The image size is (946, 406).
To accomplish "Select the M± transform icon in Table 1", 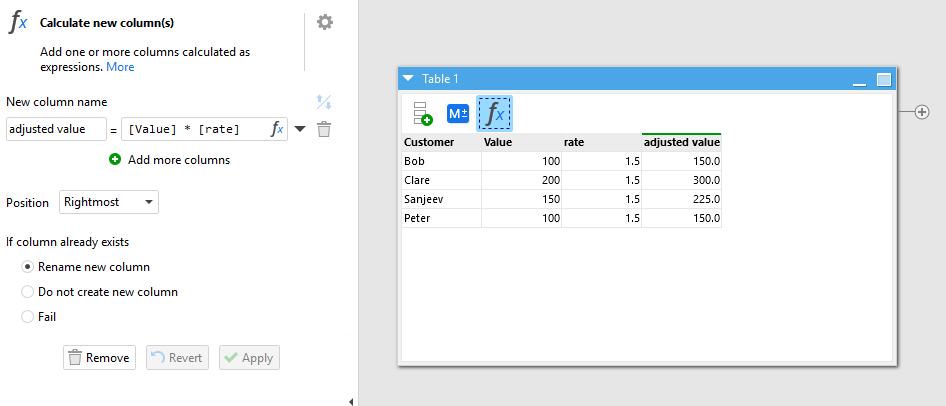I will tap(458, 113).
